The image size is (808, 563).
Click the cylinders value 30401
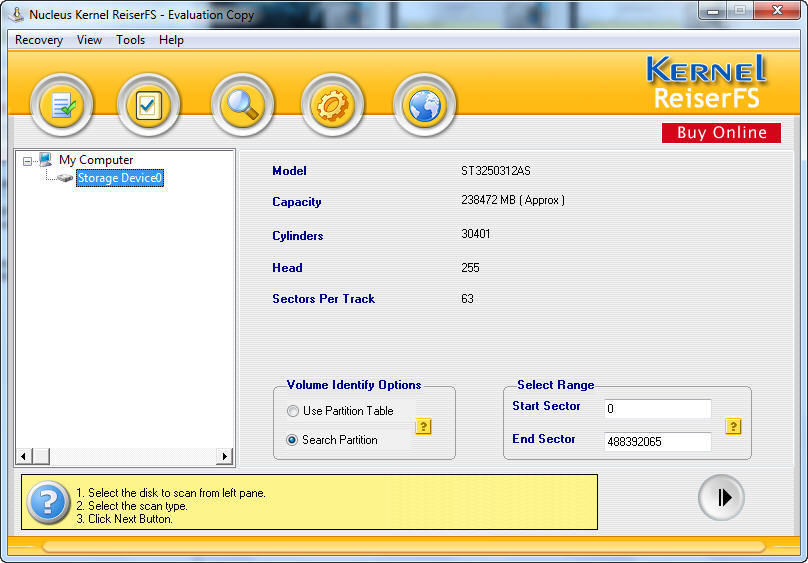(x=476, y=234)
